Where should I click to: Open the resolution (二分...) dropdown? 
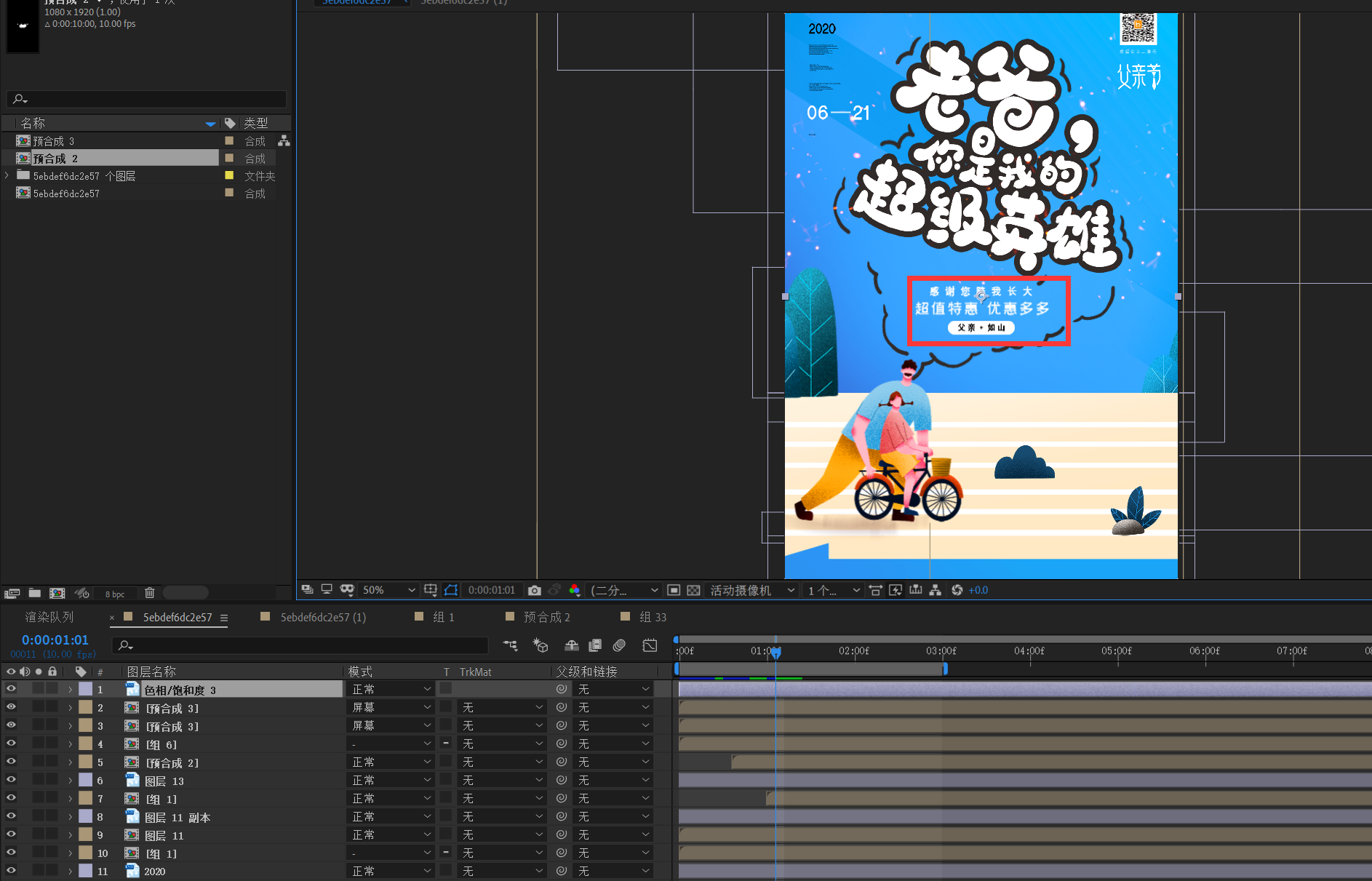pyautogui.click(x=624, y=590)
